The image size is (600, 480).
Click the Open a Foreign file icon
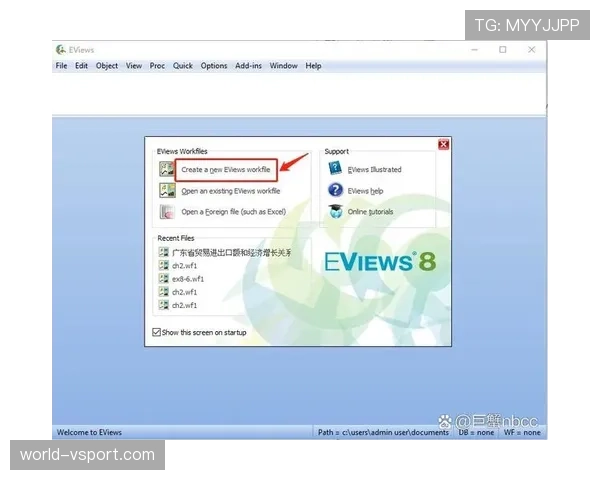pos(167,212)
